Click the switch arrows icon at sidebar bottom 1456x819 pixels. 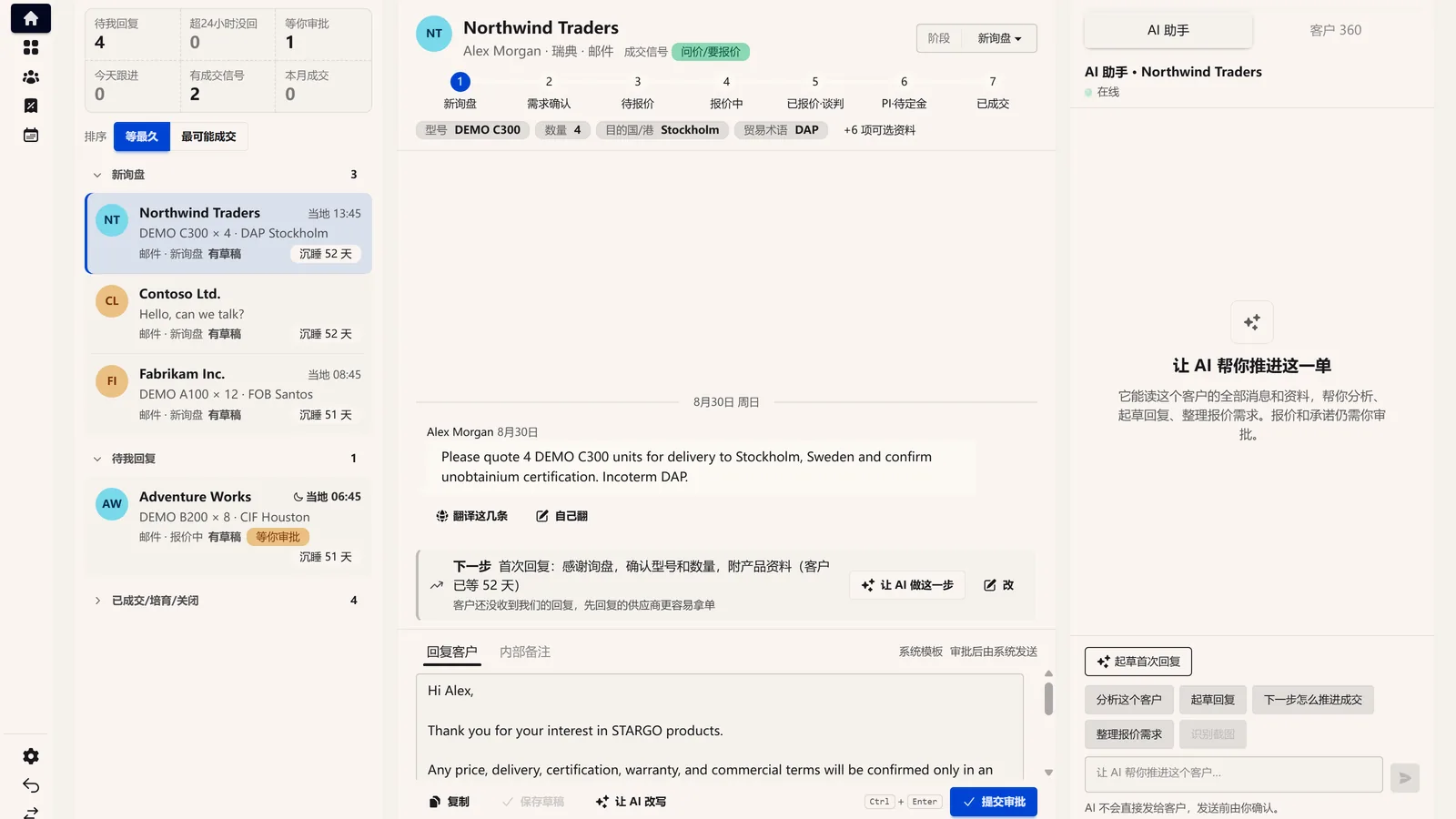pos(30,813)
